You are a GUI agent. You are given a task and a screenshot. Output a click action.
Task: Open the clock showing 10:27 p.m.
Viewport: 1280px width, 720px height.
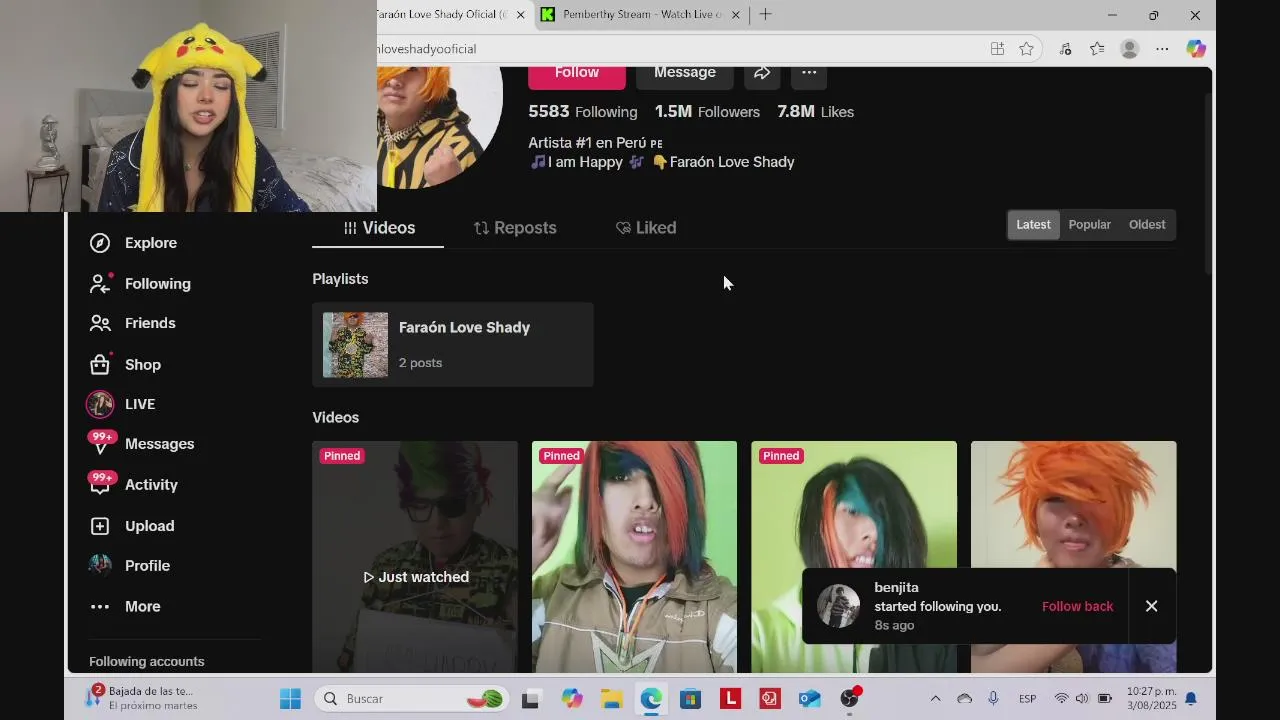click(x=1151, y=698)
